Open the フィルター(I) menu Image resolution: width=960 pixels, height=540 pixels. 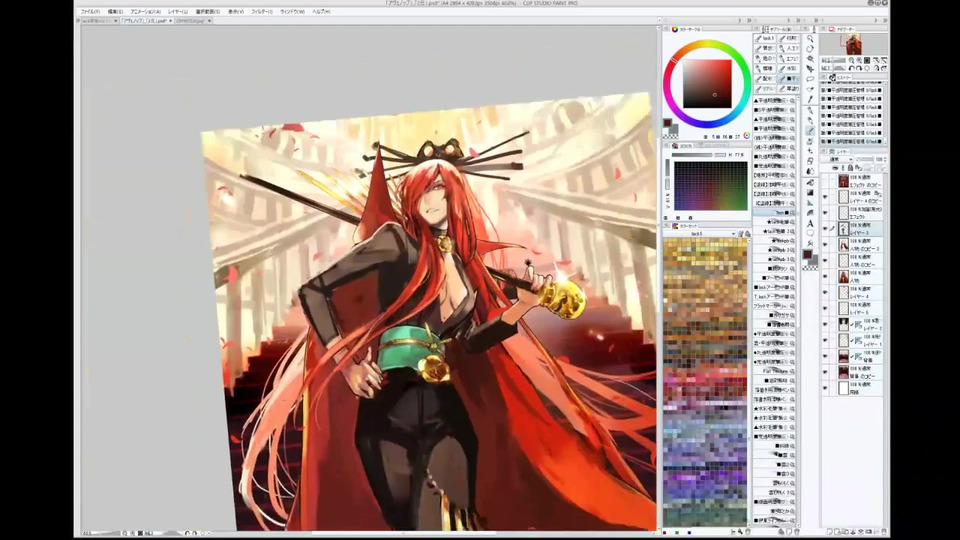(262, 12)
